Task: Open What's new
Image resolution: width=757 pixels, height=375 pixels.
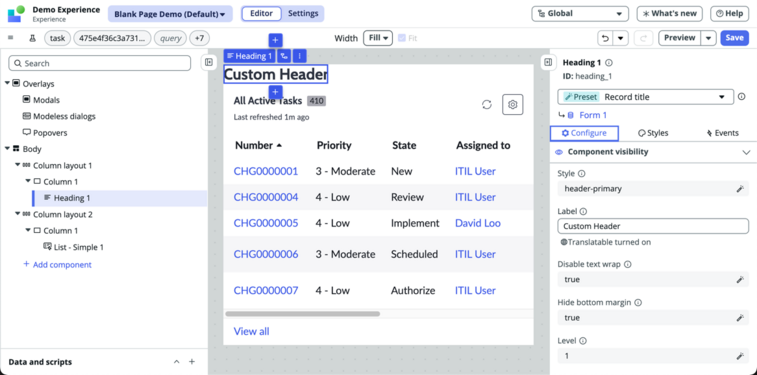Action: coord(669,14)
